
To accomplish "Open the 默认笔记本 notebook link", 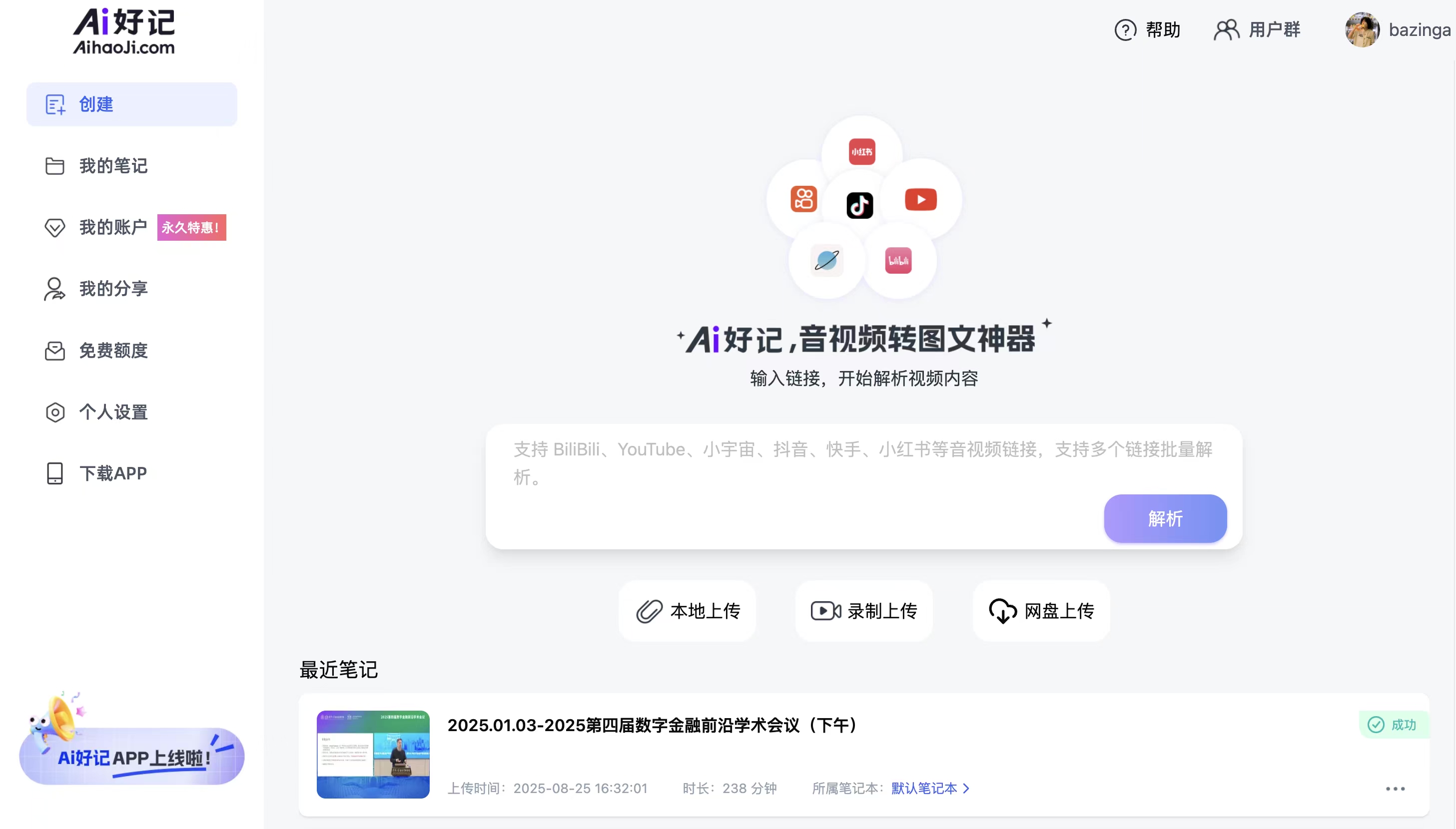I will (924, 789).
